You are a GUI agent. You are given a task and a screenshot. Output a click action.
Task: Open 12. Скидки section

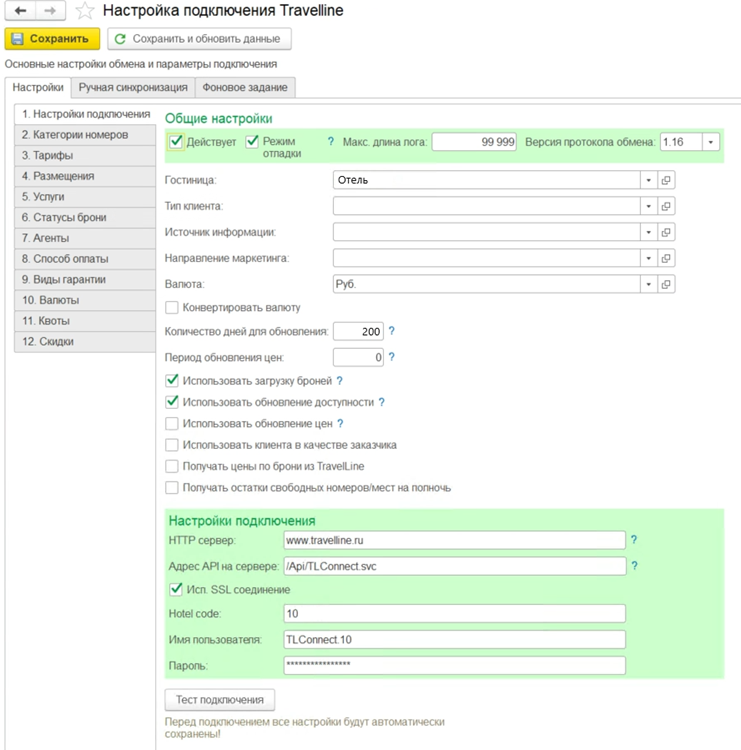85,342
